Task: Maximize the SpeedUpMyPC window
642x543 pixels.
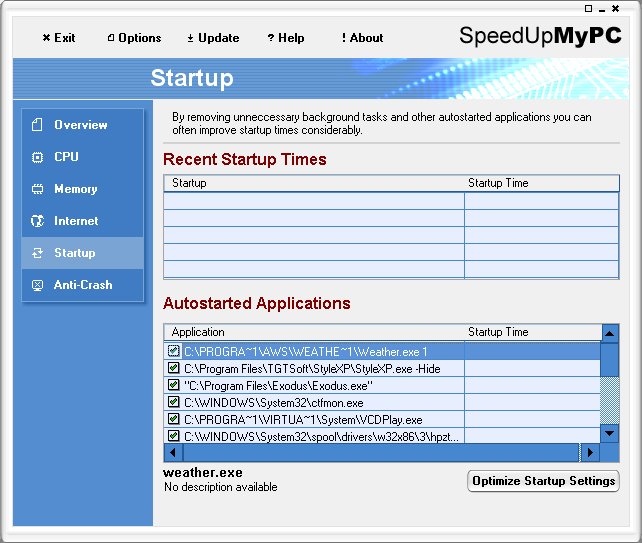Action: point(588,8)
